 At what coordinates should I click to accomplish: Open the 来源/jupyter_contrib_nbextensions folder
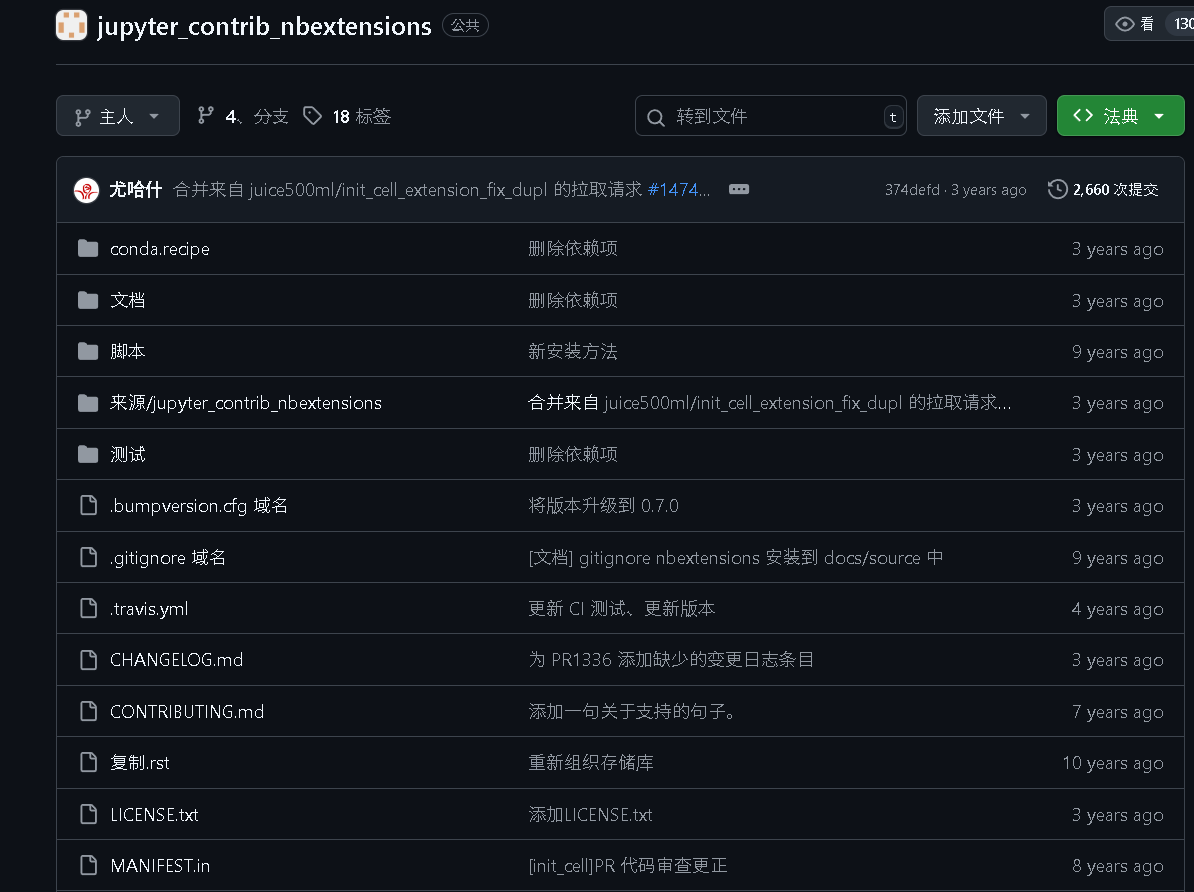coord(246,402)
